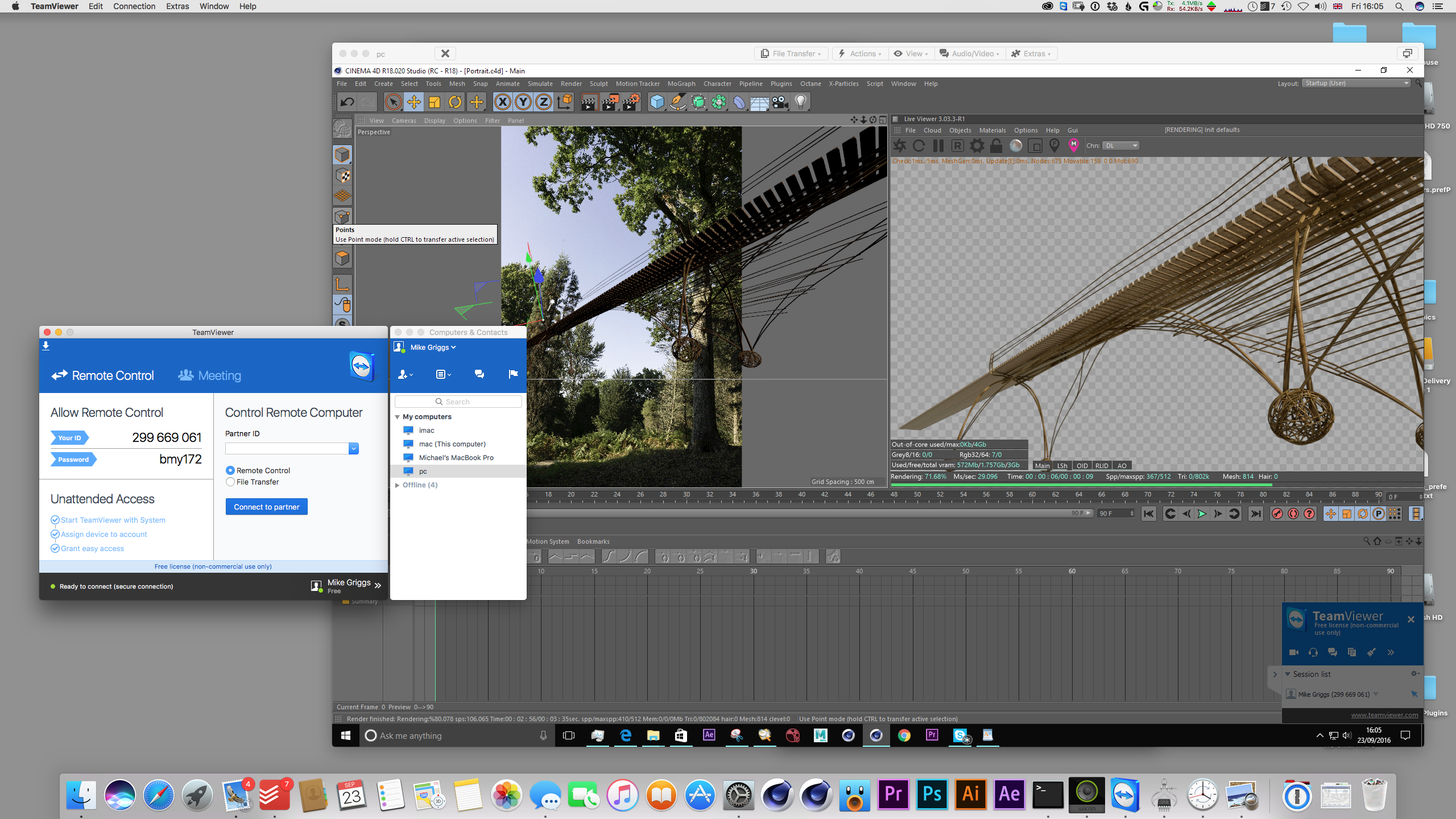
Task: Open Connection menu in macOS menu bar
Action: (x=134, y=6)
